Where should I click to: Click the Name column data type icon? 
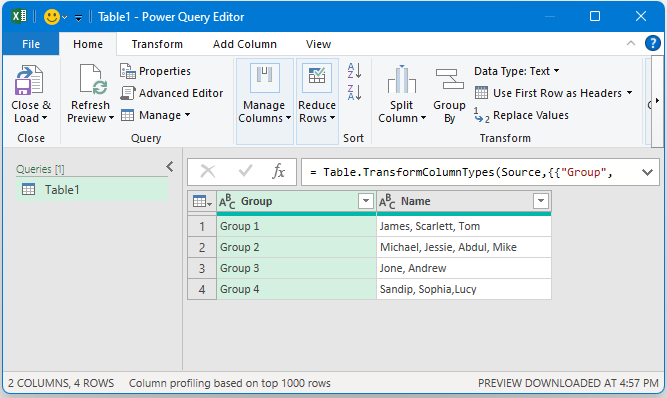(x=387, y=202)
